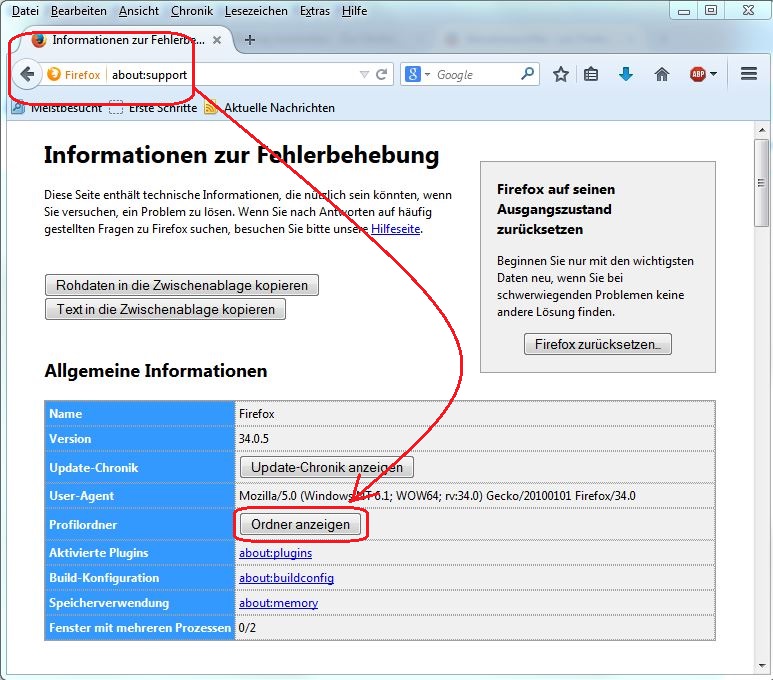This screenshot has width=773, height=680.
Task: Open the Downloads arrow icon
Action: coord(626,74)
